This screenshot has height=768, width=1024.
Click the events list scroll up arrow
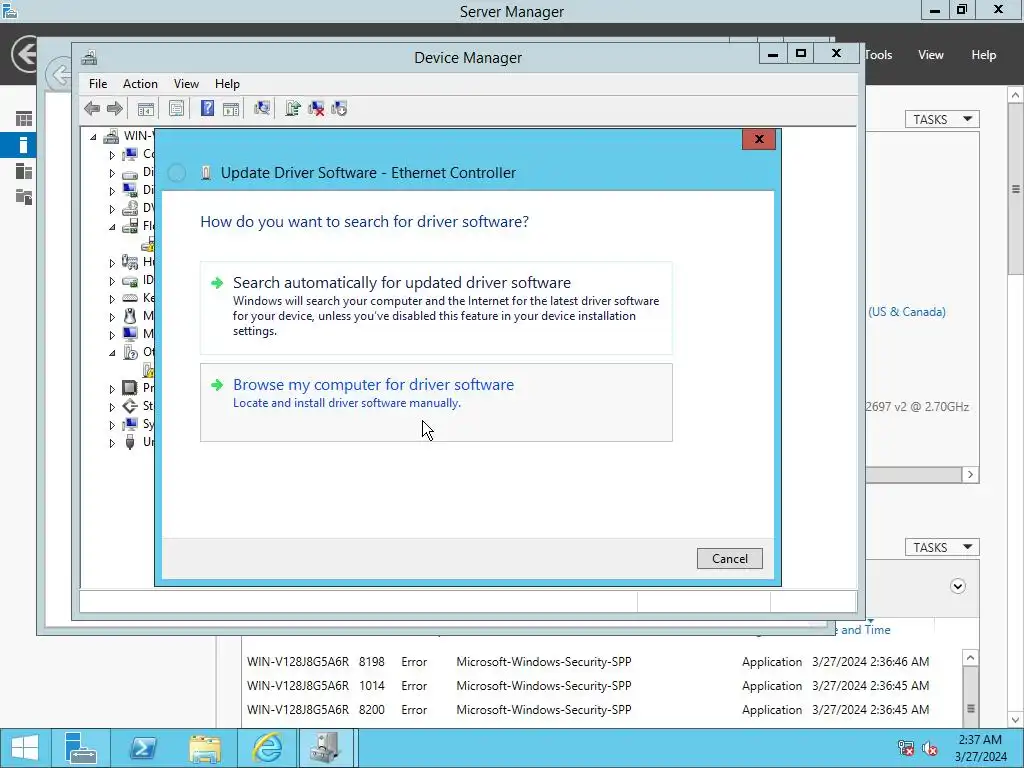(x=970, y=658)
